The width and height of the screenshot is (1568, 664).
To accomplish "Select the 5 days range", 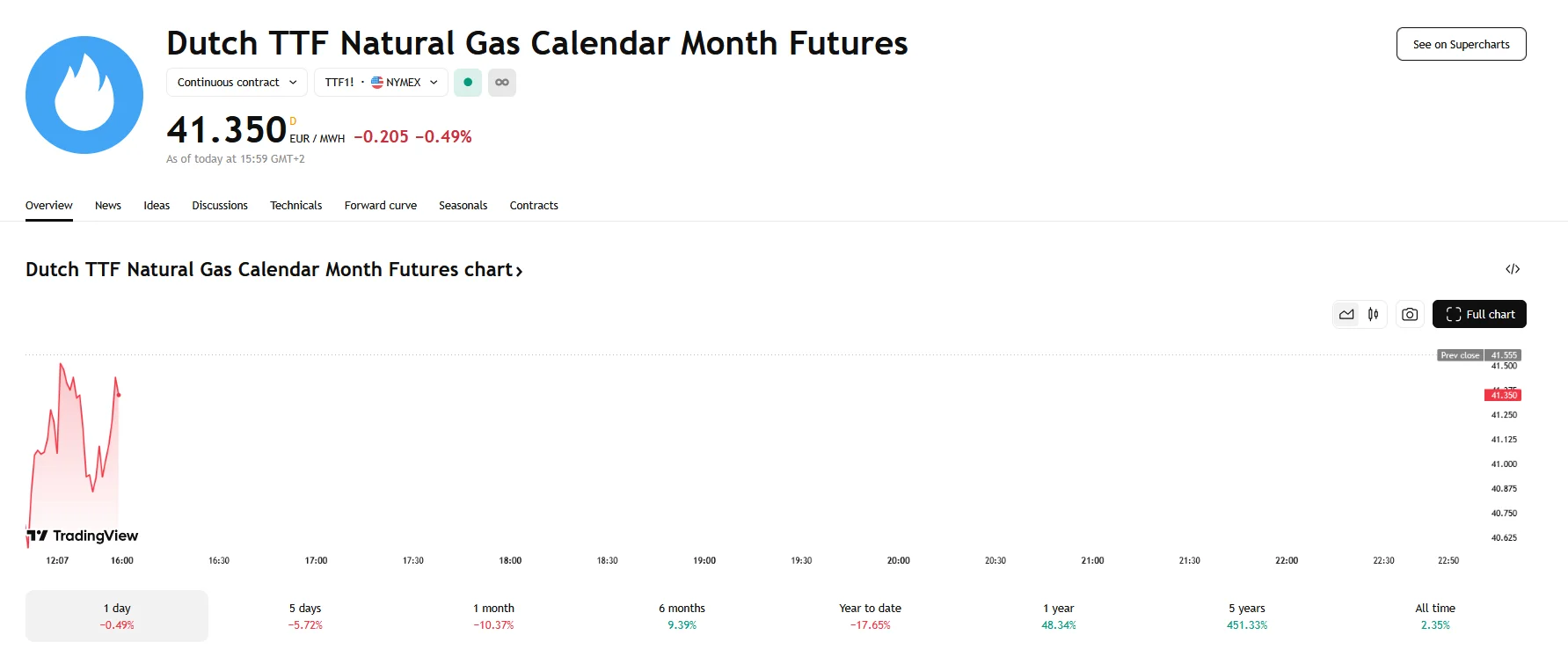I will click(x=305, y=616).
